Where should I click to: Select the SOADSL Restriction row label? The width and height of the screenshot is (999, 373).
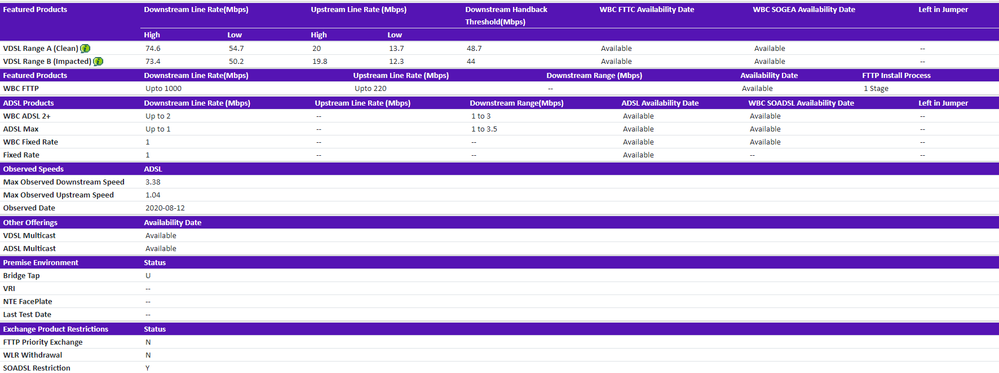click(x=37, y=368)
